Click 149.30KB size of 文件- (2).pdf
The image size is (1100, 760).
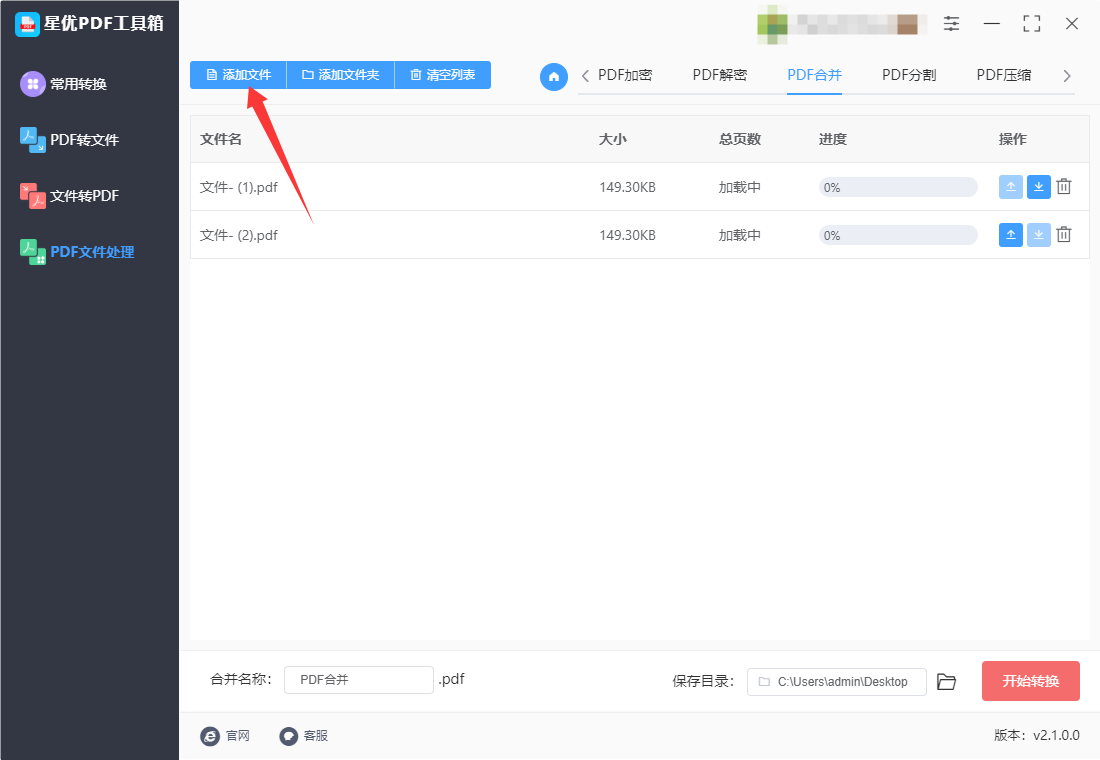[627, 235]
